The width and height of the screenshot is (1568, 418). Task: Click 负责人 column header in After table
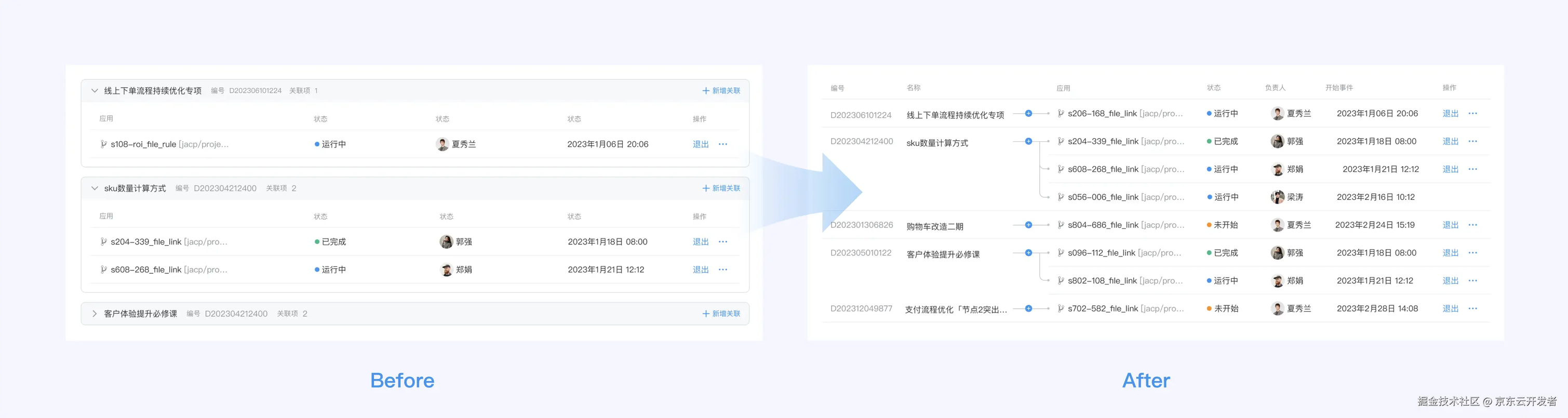point(1275,88)
